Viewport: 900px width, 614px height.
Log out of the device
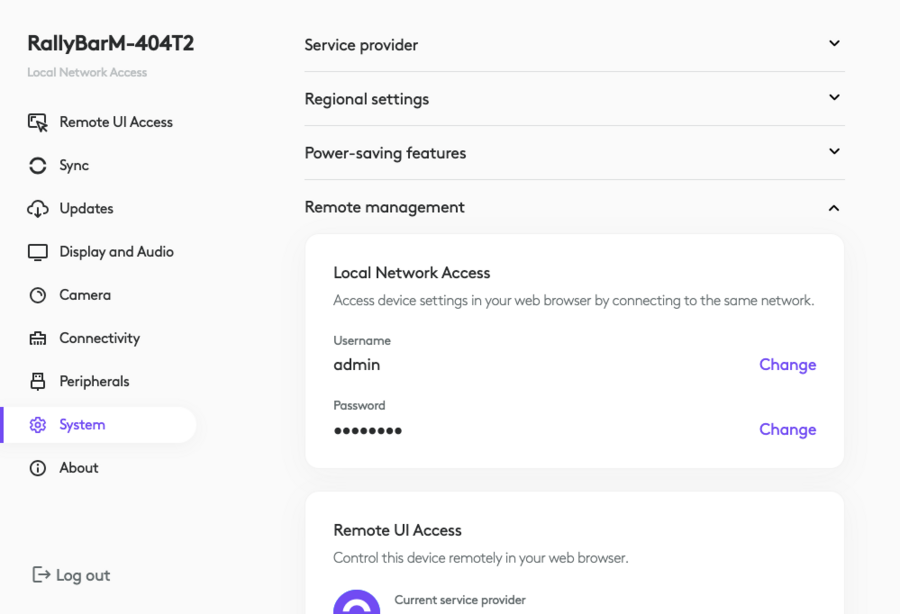71,575
